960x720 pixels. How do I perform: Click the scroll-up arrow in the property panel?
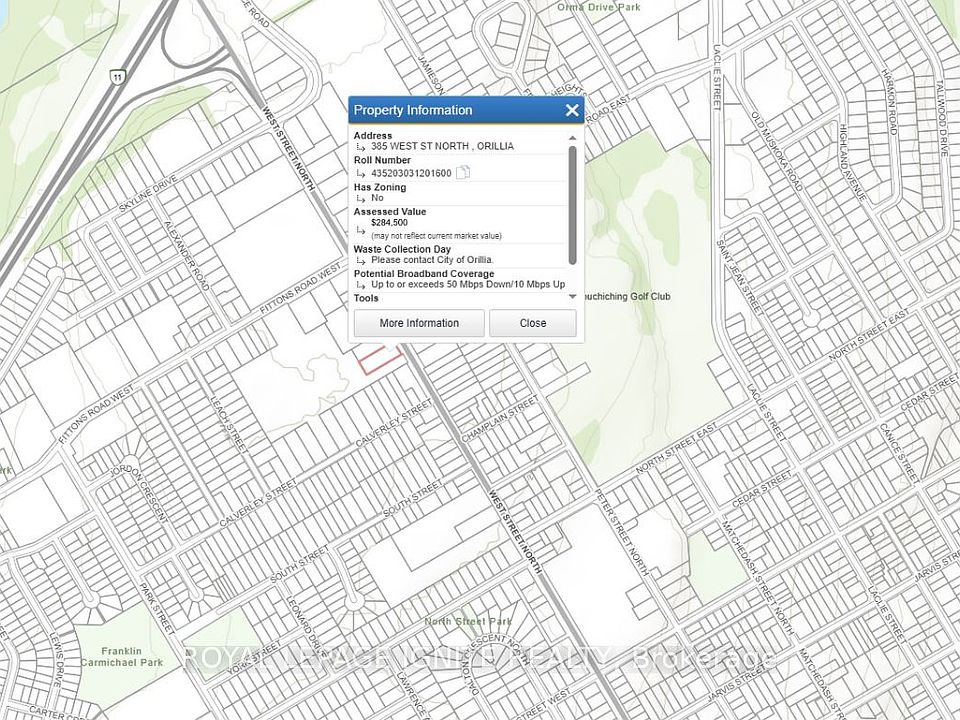click(x=573, y=137)
